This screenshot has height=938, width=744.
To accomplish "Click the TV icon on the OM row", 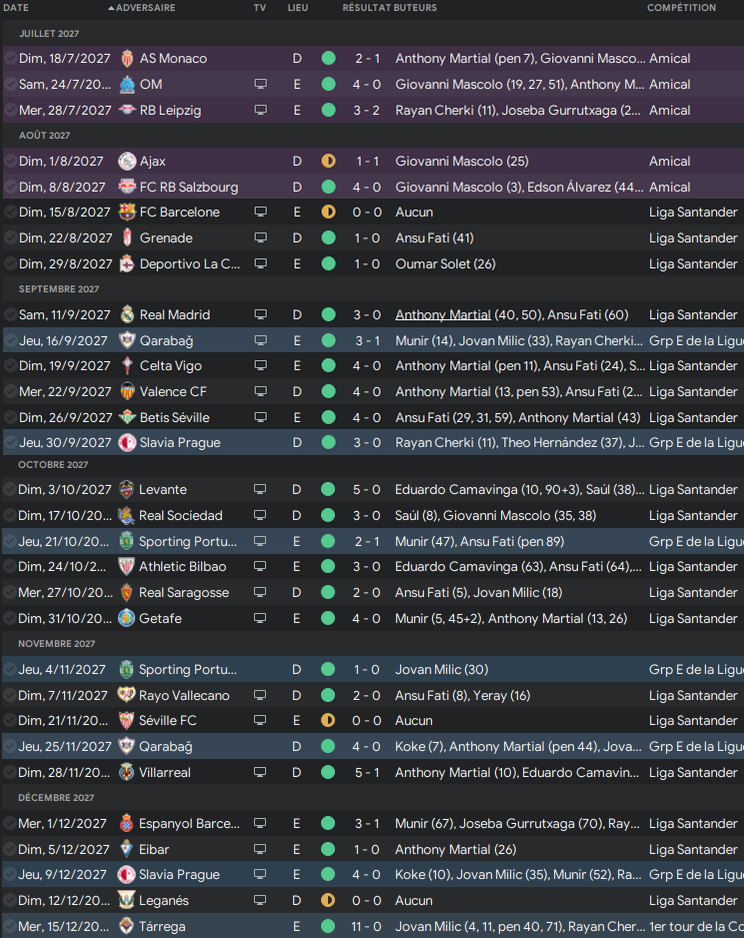I will tap(260, 84).
